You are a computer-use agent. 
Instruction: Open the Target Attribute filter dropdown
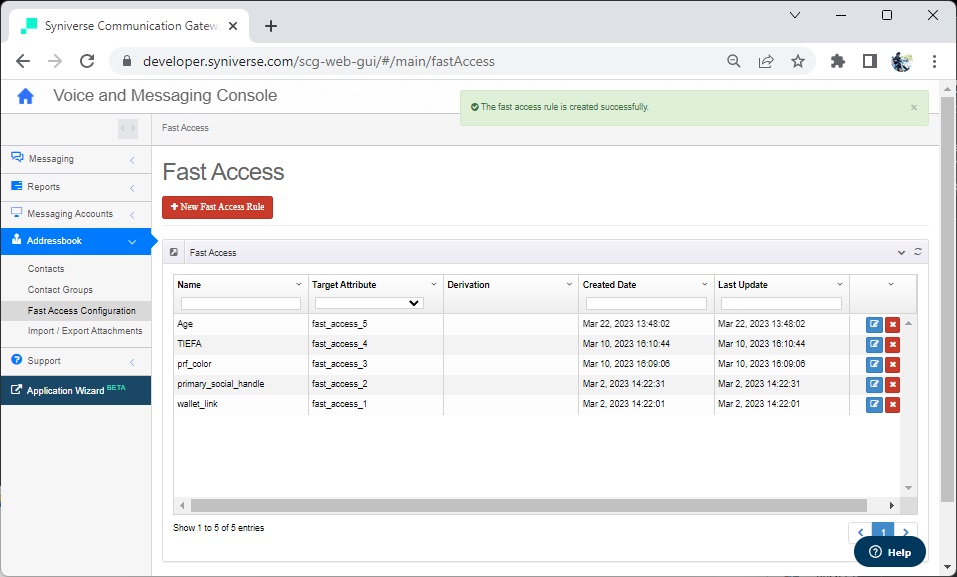tap(369, 303)
